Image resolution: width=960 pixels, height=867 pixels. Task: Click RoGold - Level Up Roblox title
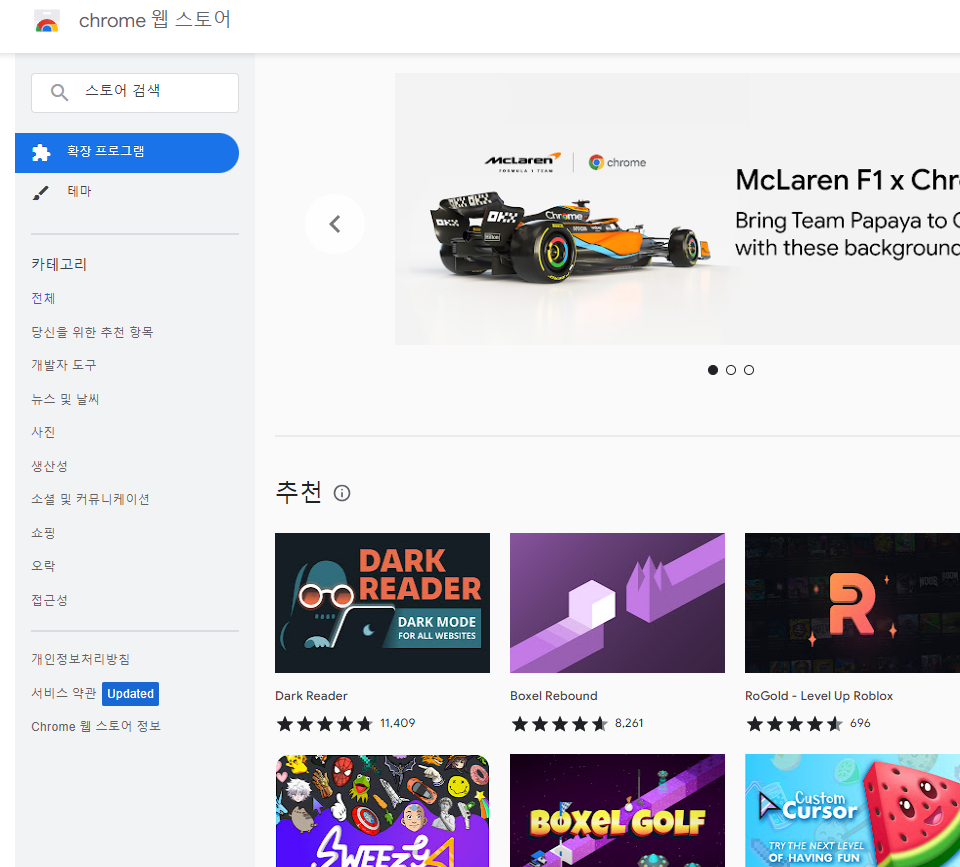point(819,696)
